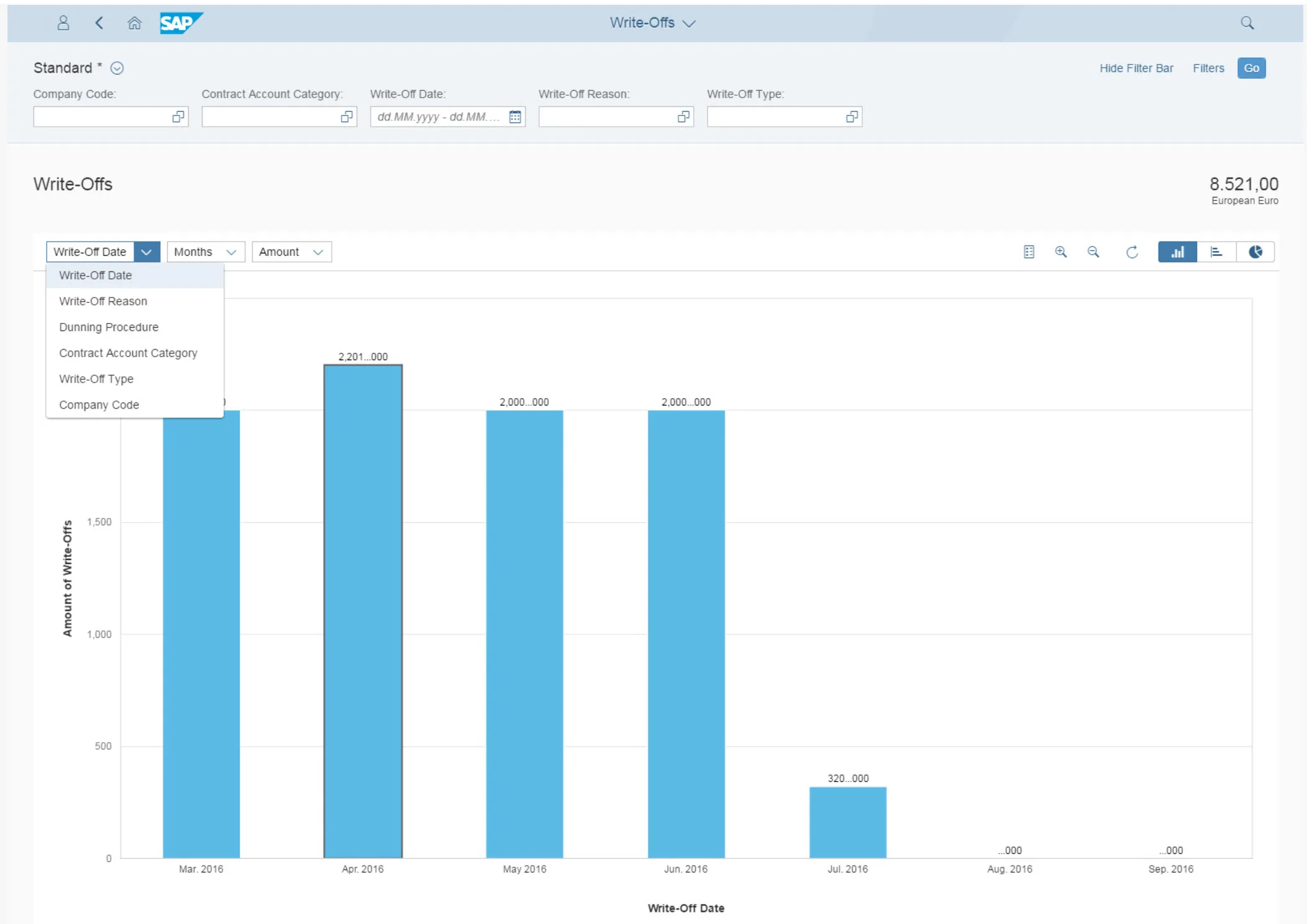Collapse the Write-Off Date dimension dropdown

click(x=147, y=251)
